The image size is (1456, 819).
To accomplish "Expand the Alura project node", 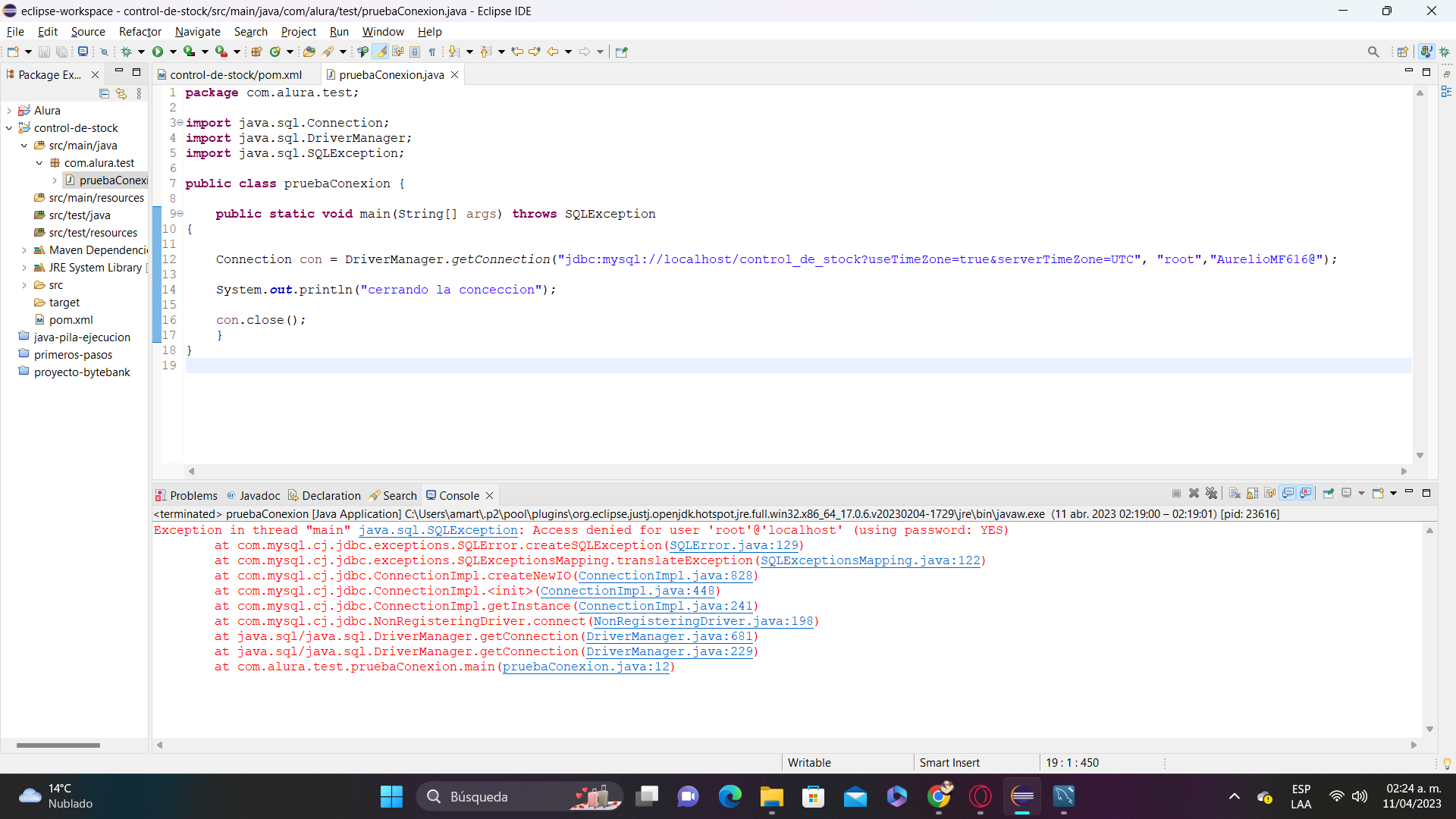I will [9, 111].
